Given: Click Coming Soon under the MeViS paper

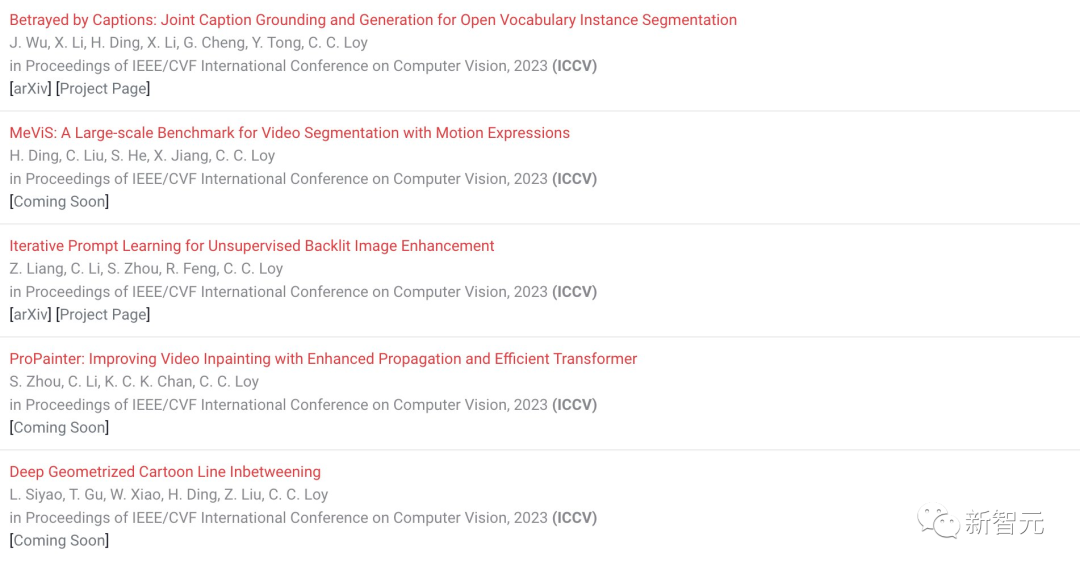Looking at the screenshot, I should 59,201.
